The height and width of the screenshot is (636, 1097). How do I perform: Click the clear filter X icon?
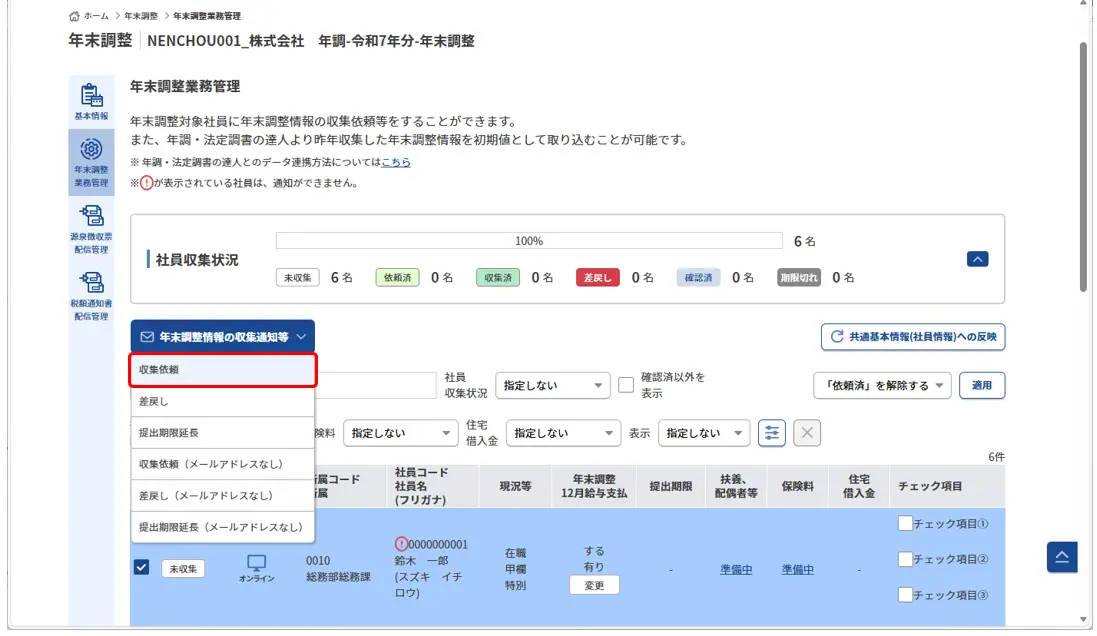[807, 433]
